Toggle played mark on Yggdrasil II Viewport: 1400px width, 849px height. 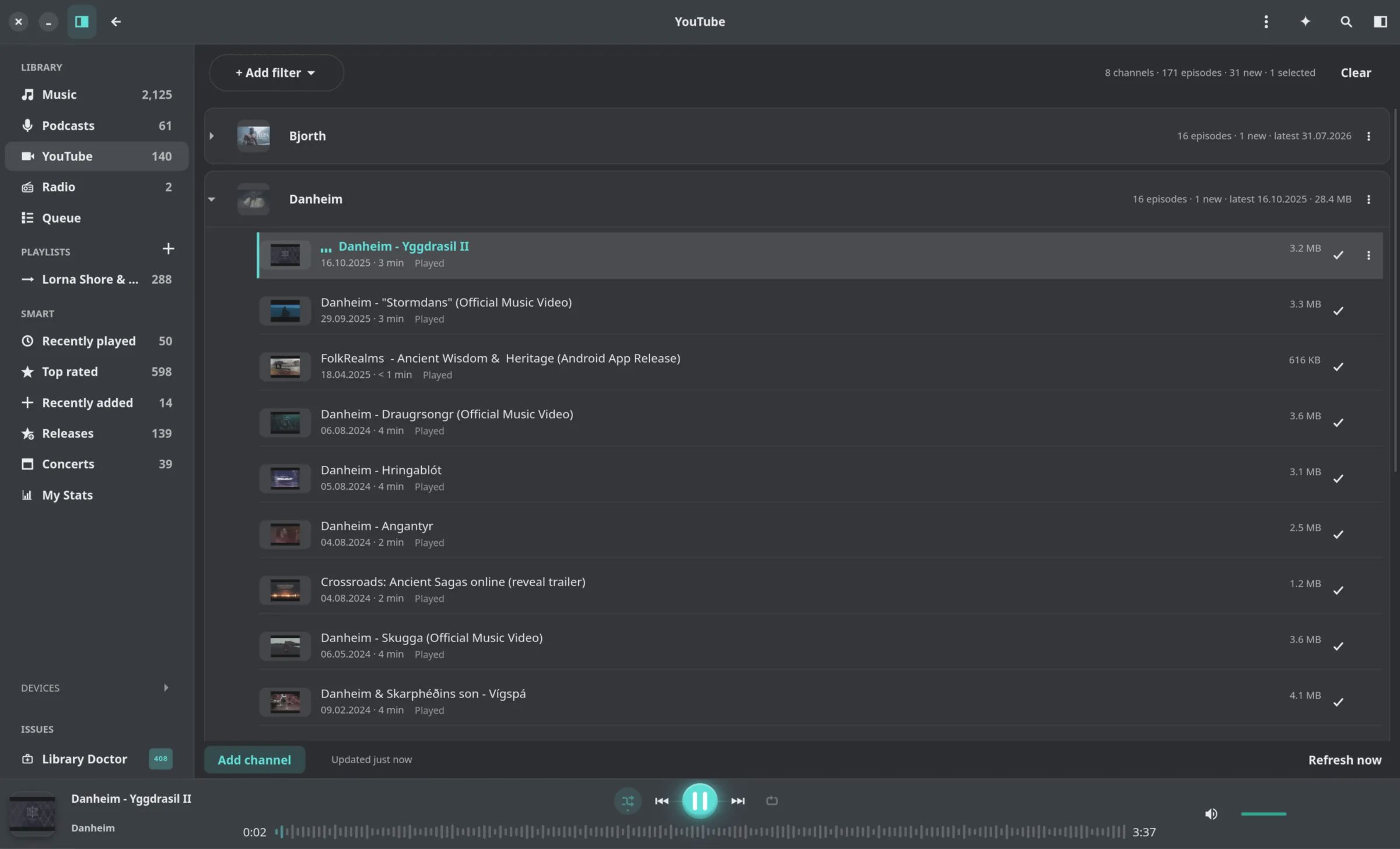pos(1338,255)
